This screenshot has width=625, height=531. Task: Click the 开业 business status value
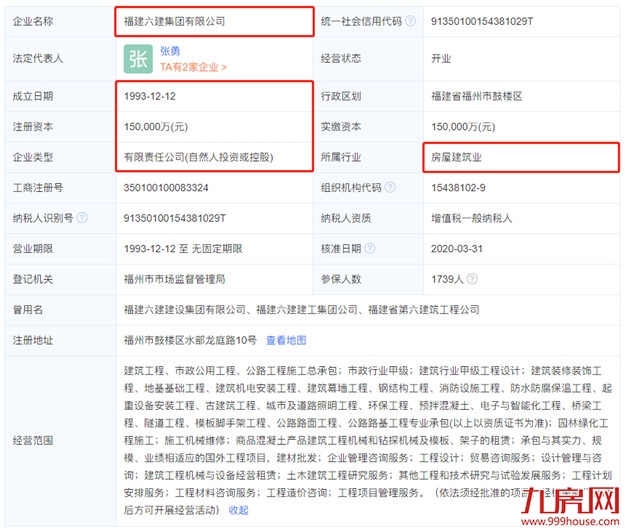point(441,59)
